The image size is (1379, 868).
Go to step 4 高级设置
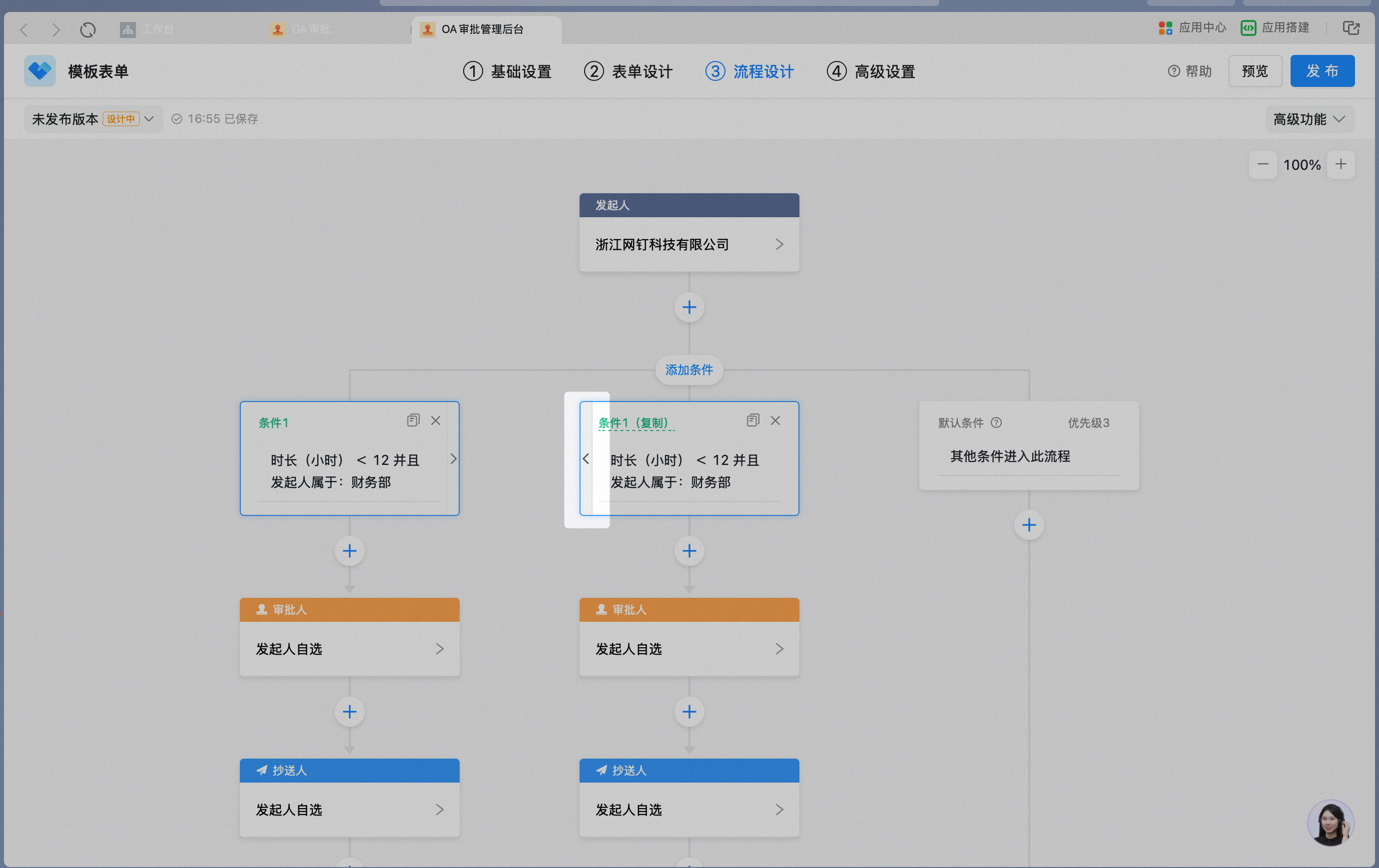(871, 71)
